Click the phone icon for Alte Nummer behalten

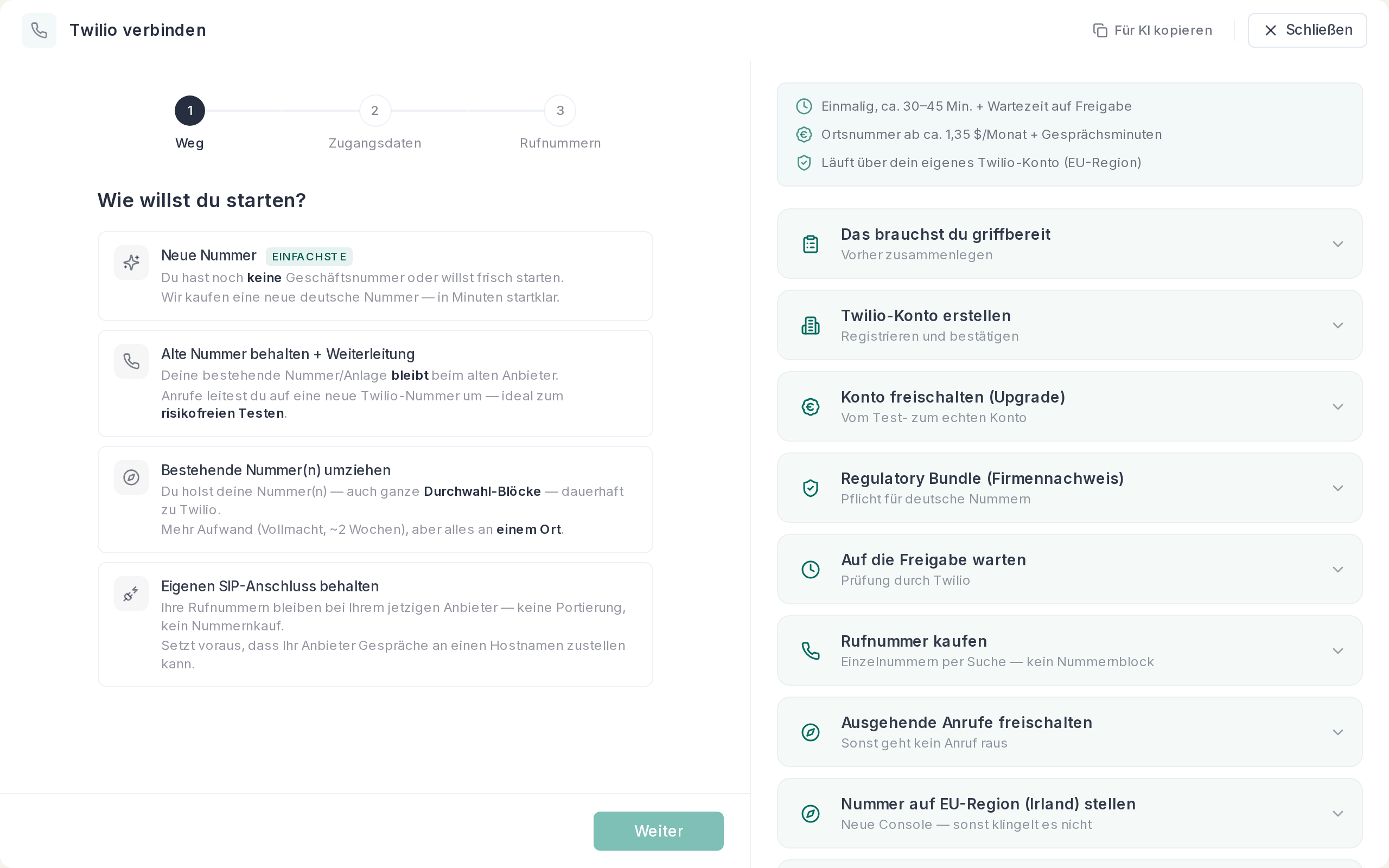[x=131, y=361]
